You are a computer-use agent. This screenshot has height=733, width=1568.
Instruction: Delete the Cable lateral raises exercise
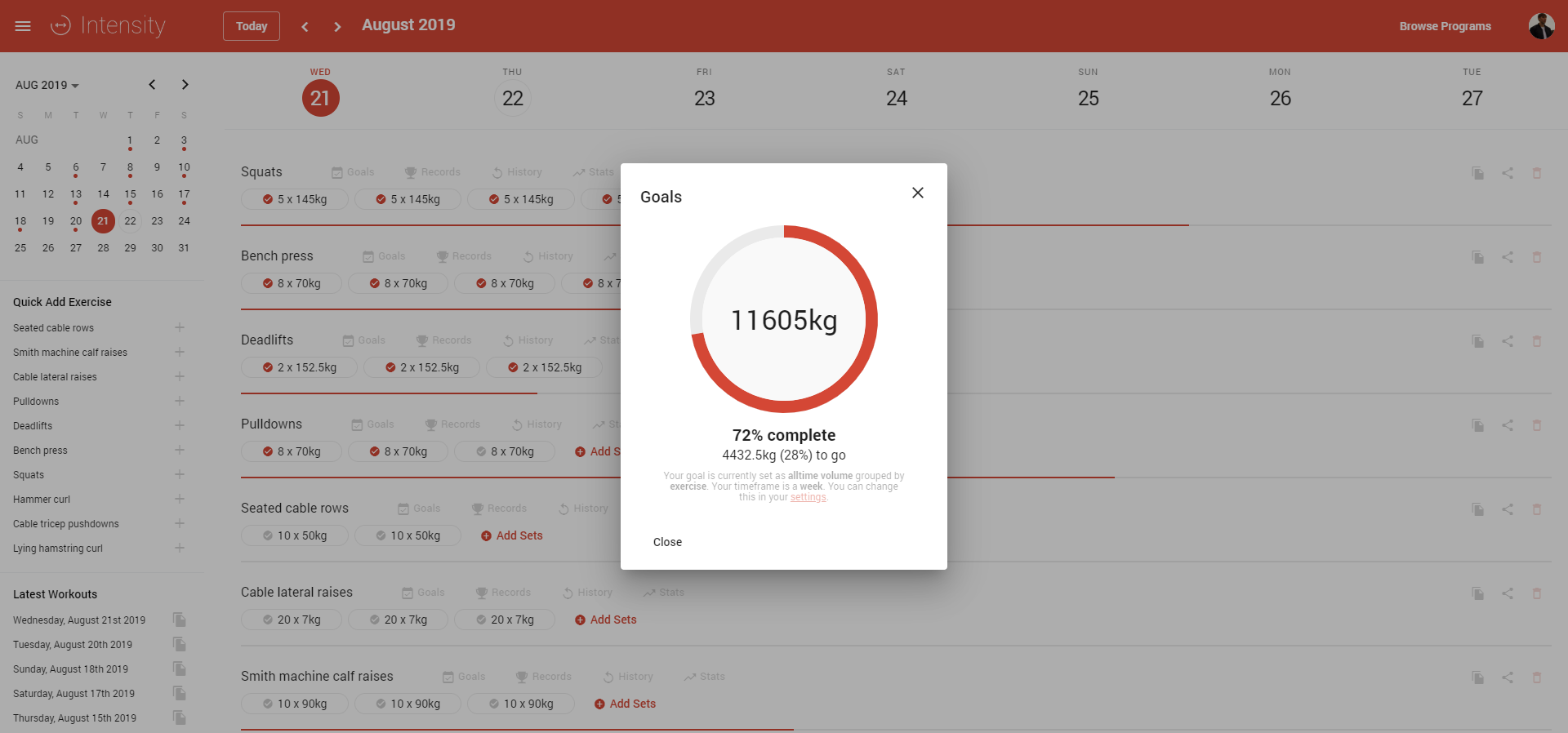coord(1536,593)
